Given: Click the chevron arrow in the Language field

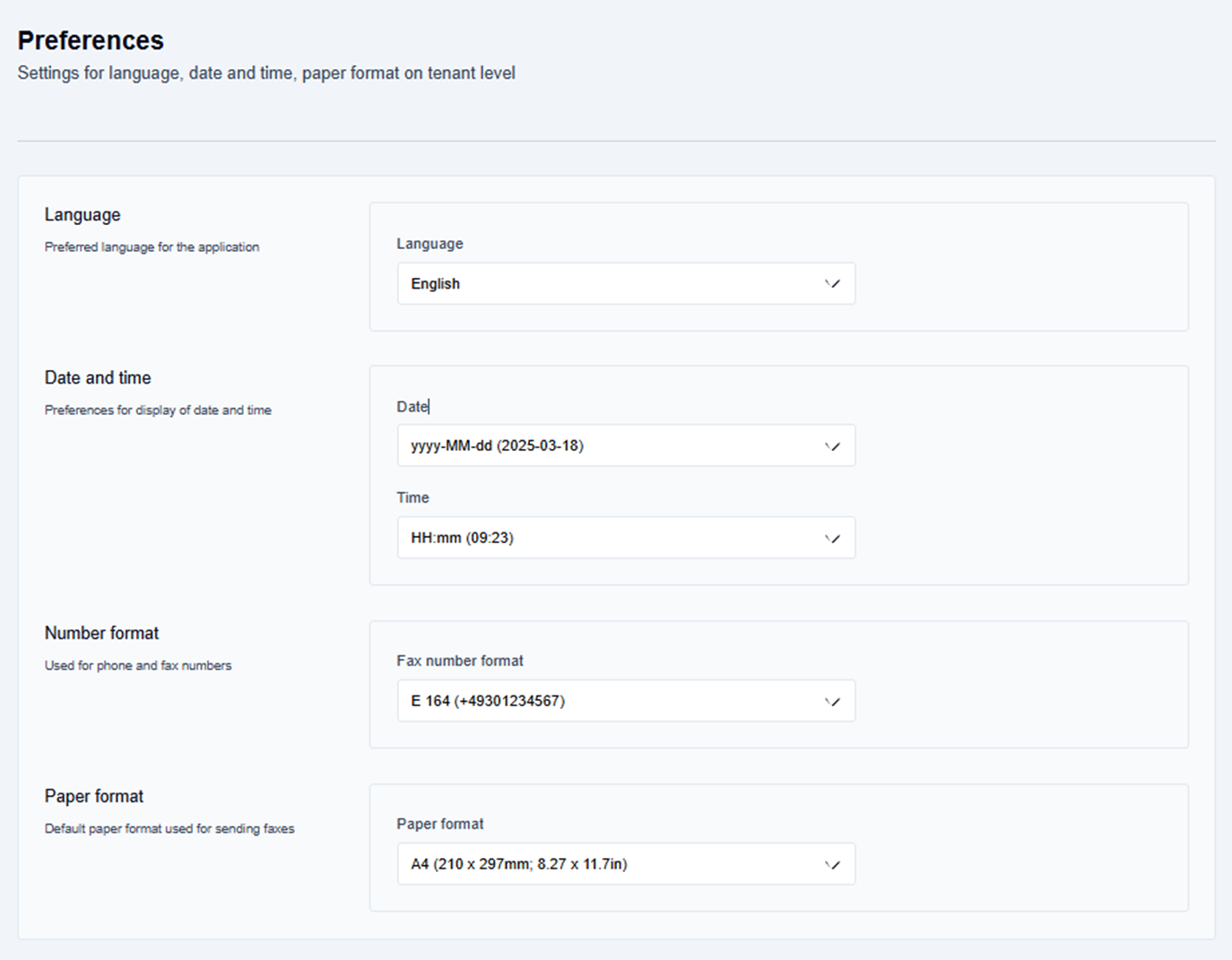Looking at the screenshot, I should tap(832, 284).
